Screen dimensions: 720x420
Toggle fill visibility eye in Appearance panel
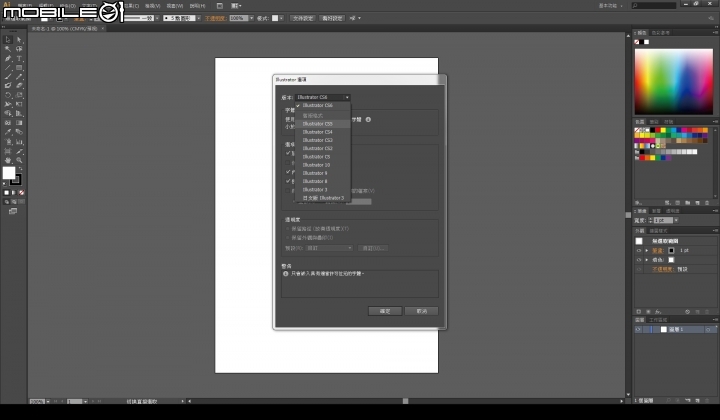[x=639, y=260]
